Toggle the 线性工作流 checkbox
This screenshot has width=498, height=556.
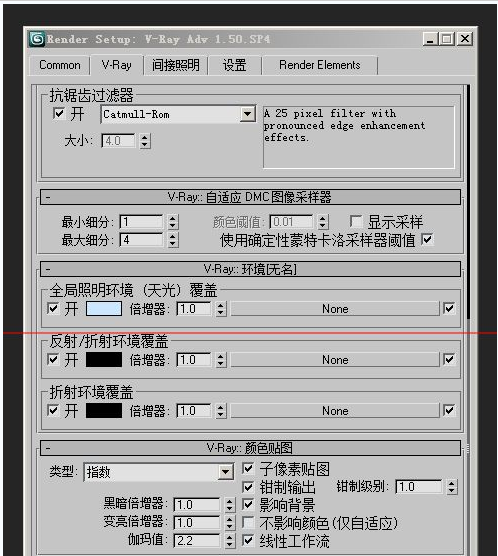248,541
